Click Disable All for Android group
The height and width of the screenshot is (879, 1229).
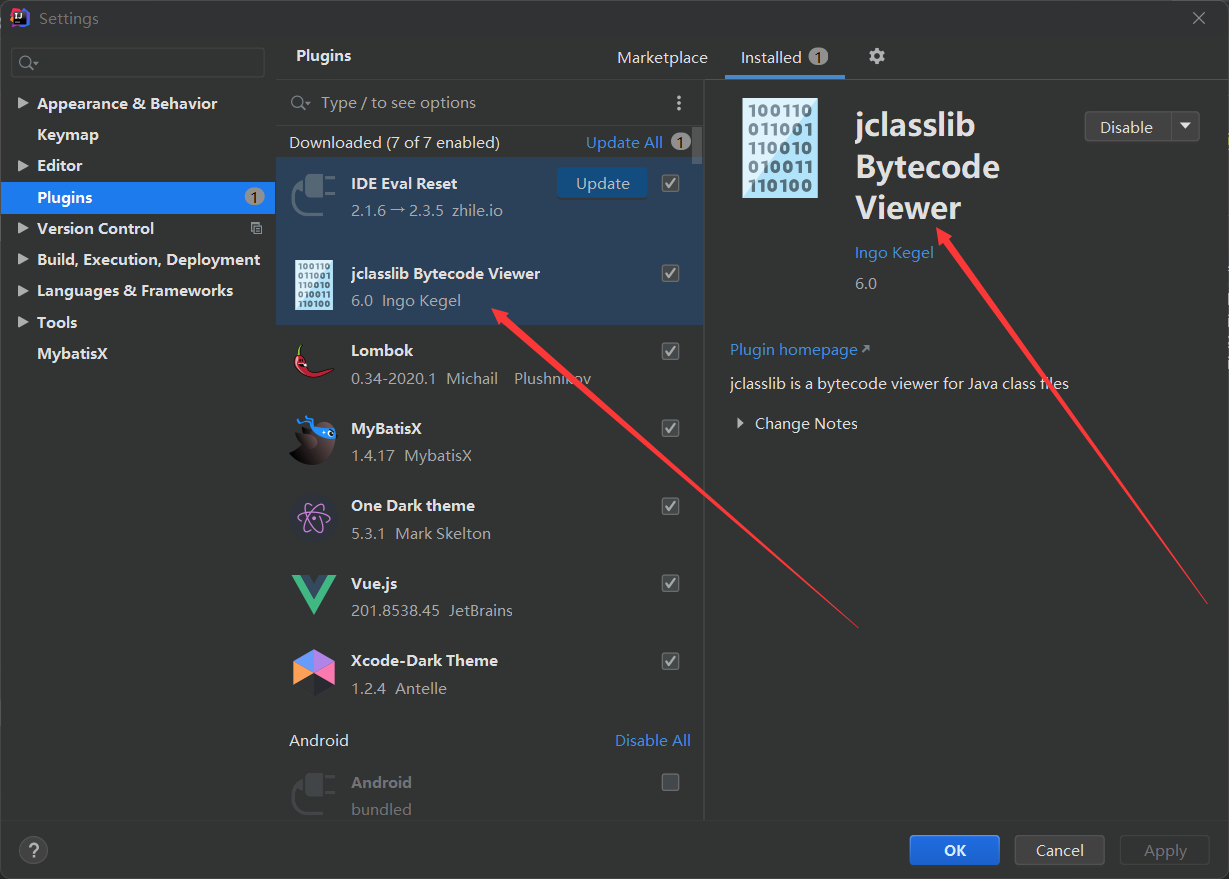653,740
